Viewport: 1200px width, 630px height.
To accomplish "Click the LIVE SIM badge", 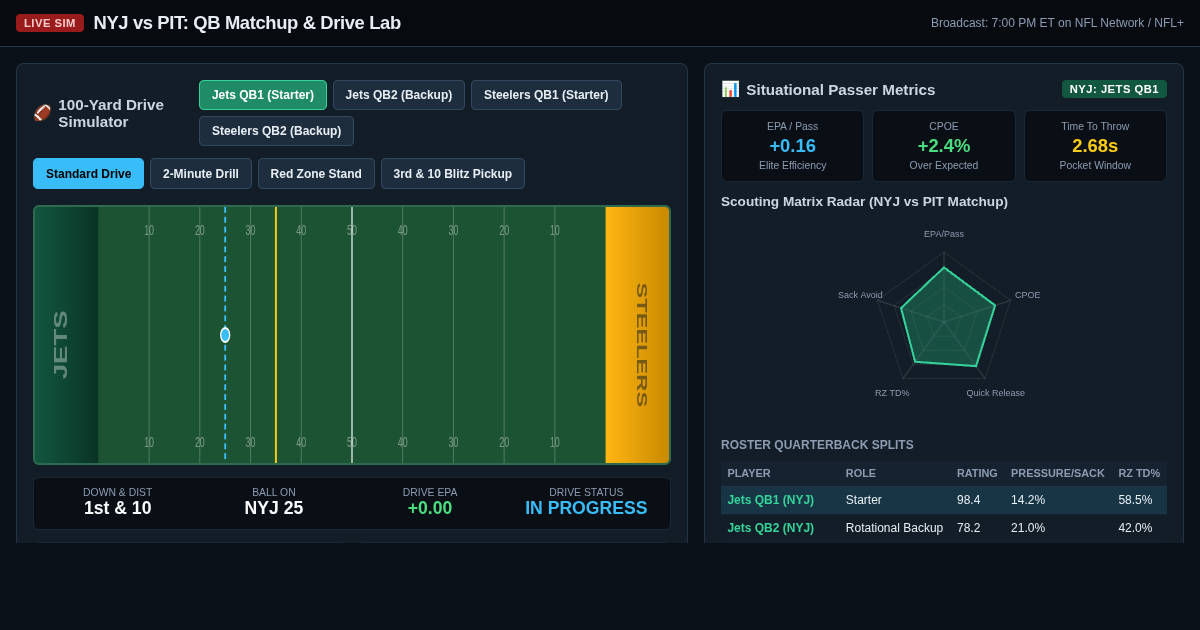I will [x=50, y=23].
